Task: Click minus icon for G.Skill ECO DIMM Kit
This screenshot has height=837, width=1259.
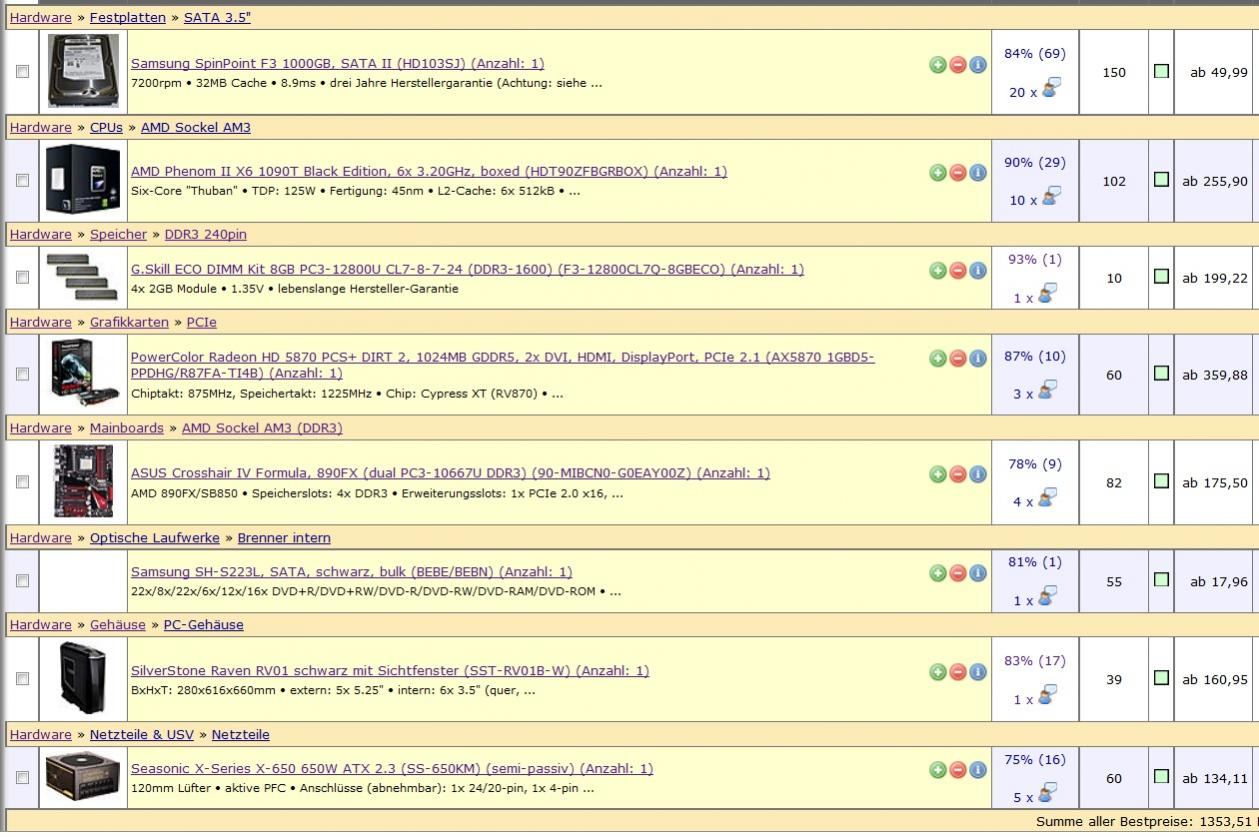Action: tap(957, 270)
